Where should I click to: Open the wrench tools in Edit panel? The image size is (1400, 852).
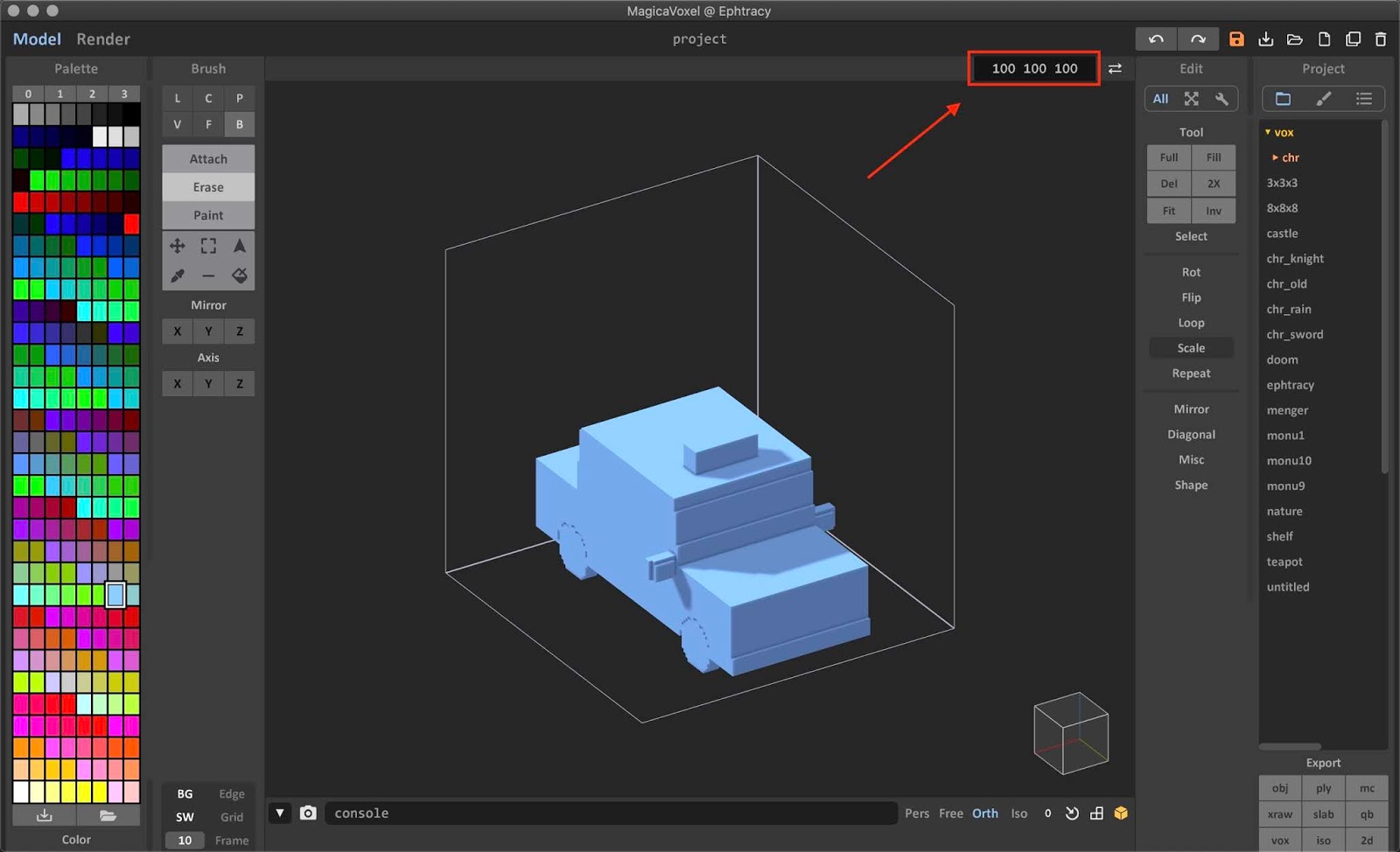1221,99
